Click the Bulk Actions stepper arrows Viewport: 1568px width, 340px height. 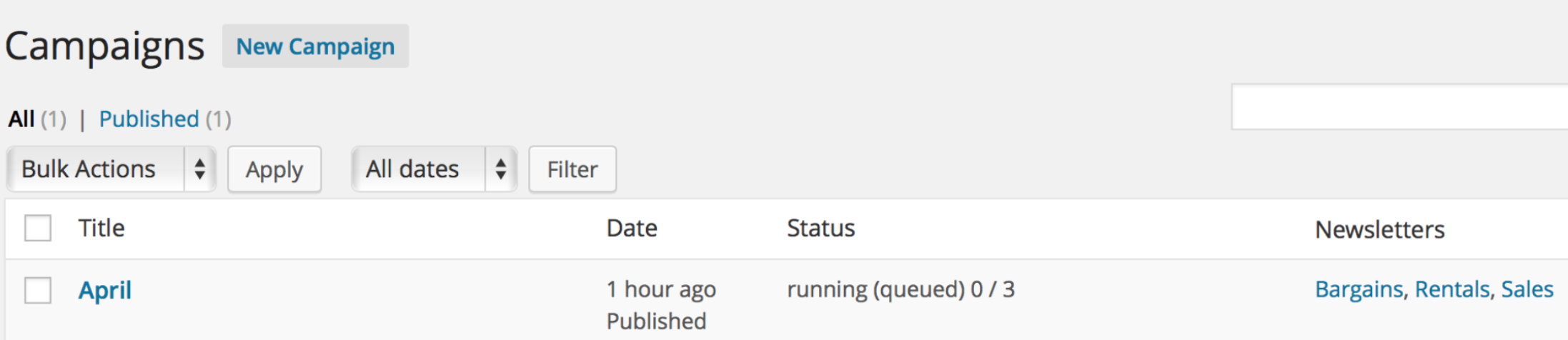200,169
